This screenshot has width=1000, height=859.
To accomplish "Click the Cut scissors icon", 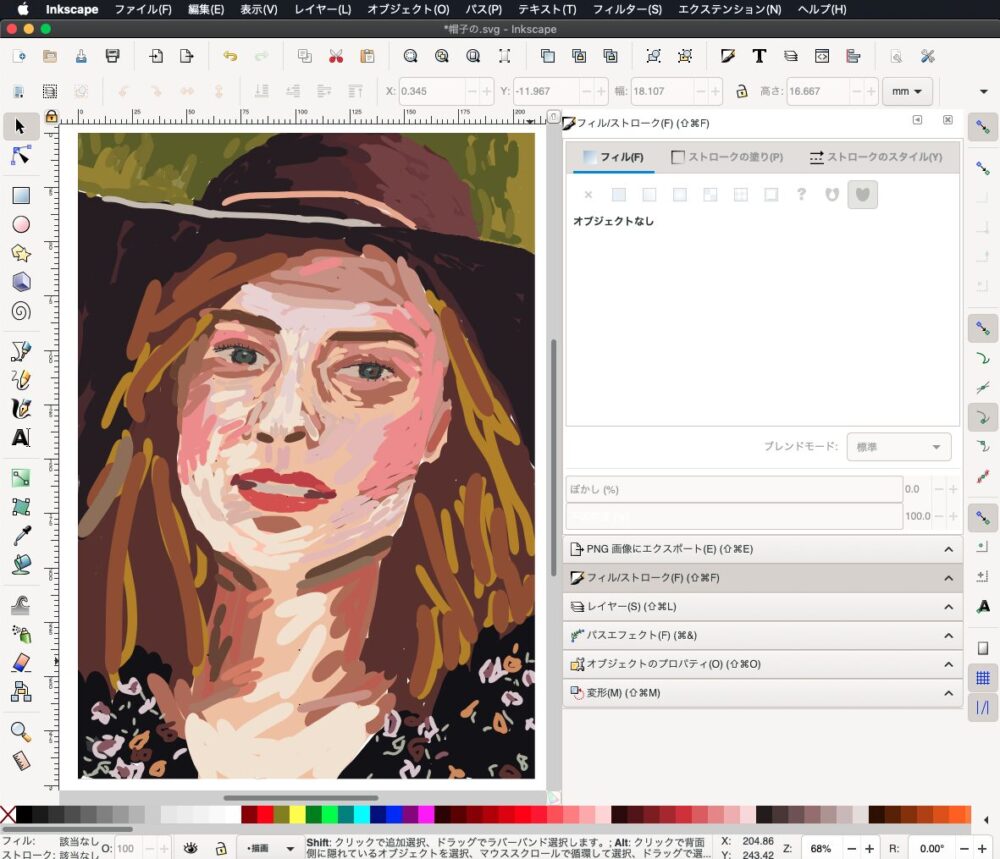I will coord(336,56).
